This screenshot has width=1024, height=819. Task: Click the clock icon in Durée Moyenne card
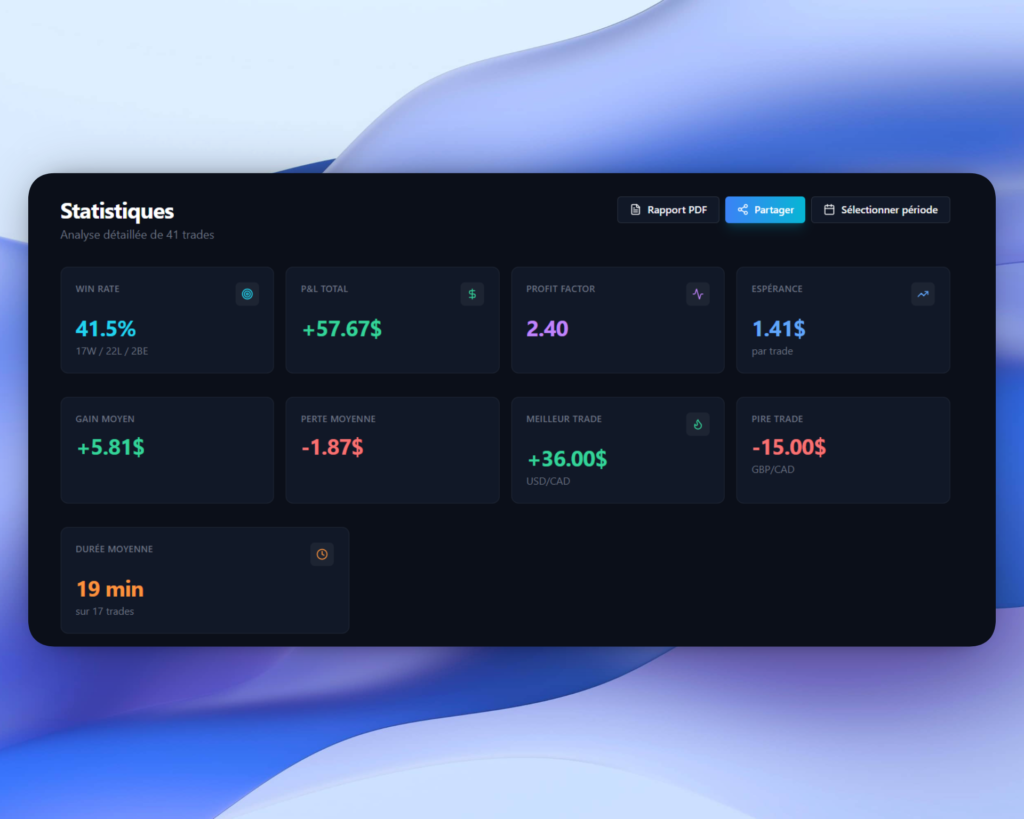322,554
